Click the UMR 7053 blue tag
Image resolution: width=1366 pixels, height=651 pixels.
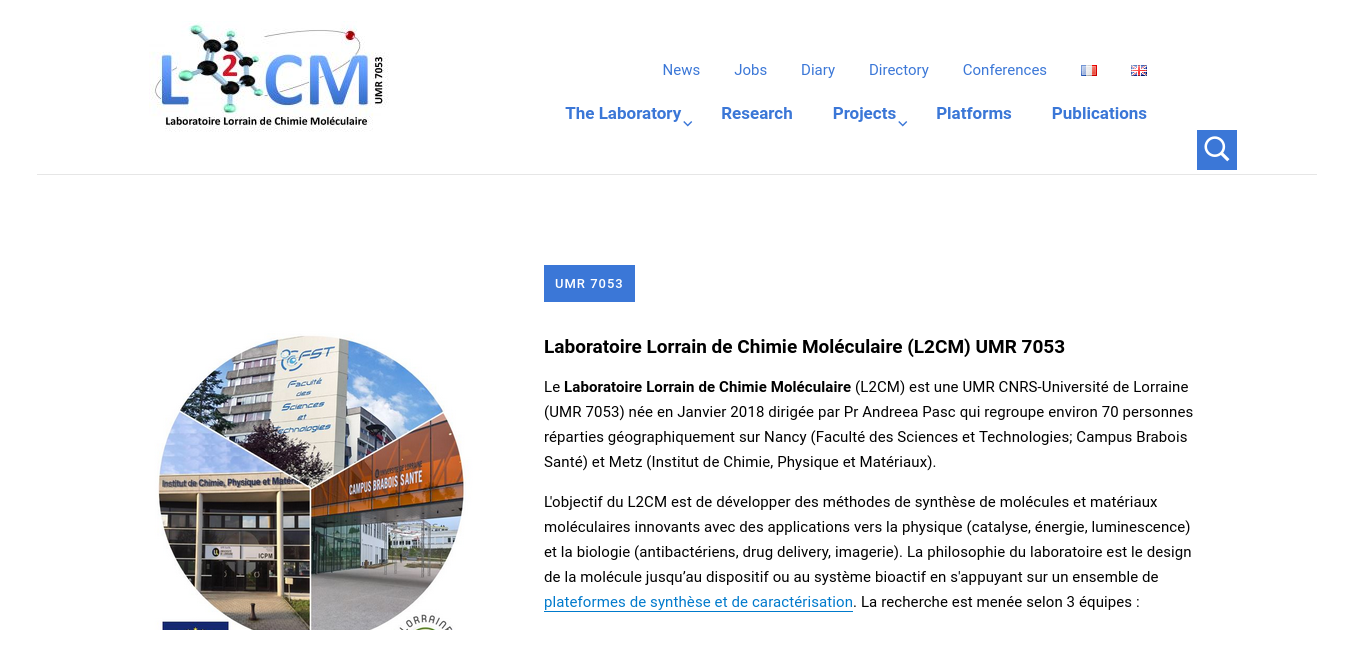click(589, 283)
